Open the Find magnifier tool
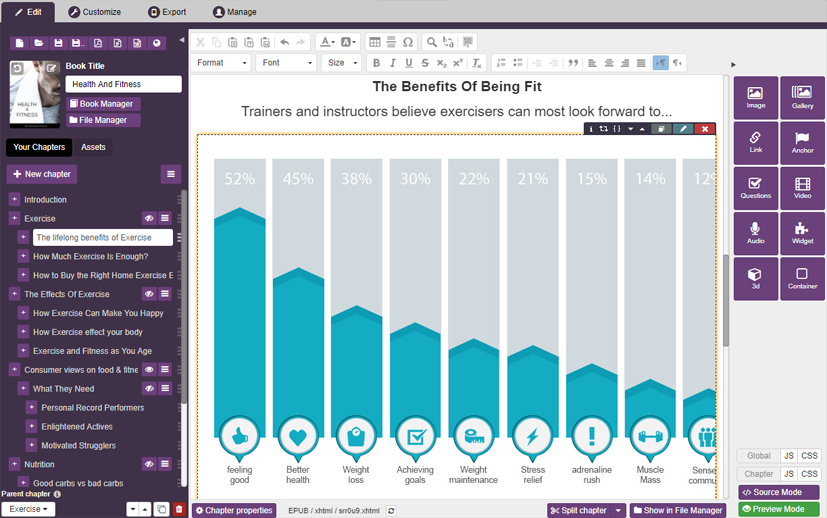The image size is (827, 518). pyautogui.click(x=431, y=42)
